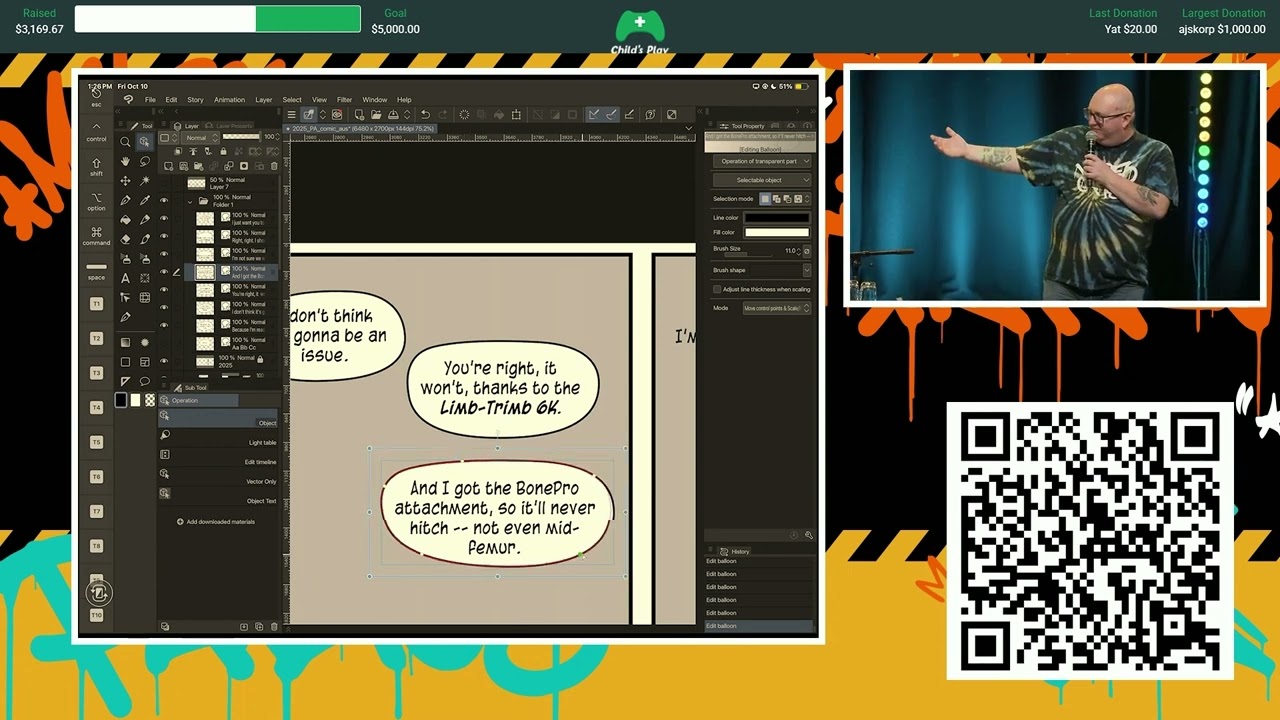The image size is (1280, 720).
Task: Click the layer opacity slider
Action: pyautogui.click(x=241, y=137)
